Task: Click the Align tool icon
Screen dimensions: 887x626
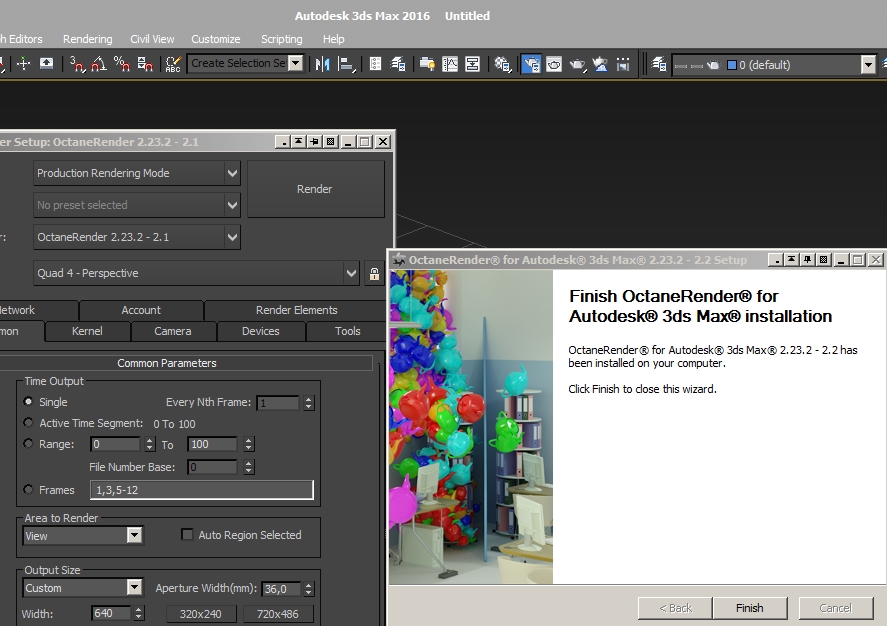Action: tap(346, 64)
